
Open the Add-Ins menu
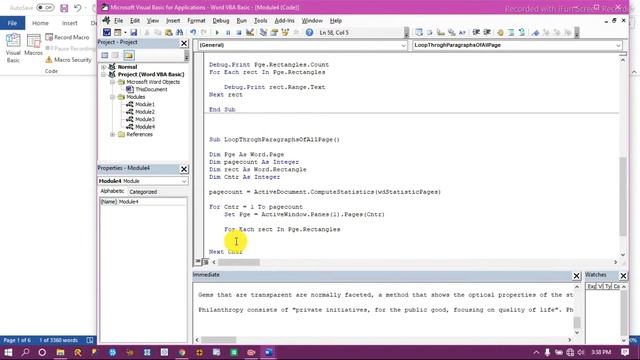[284, 20]
